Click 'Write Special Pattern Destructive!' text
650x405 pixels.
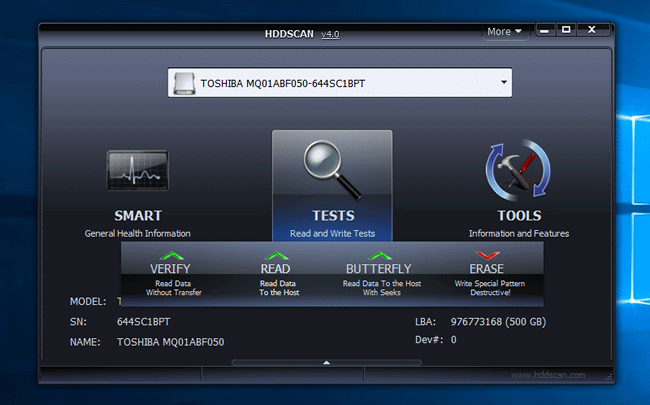pyautogui.click(x=490, y=288)
